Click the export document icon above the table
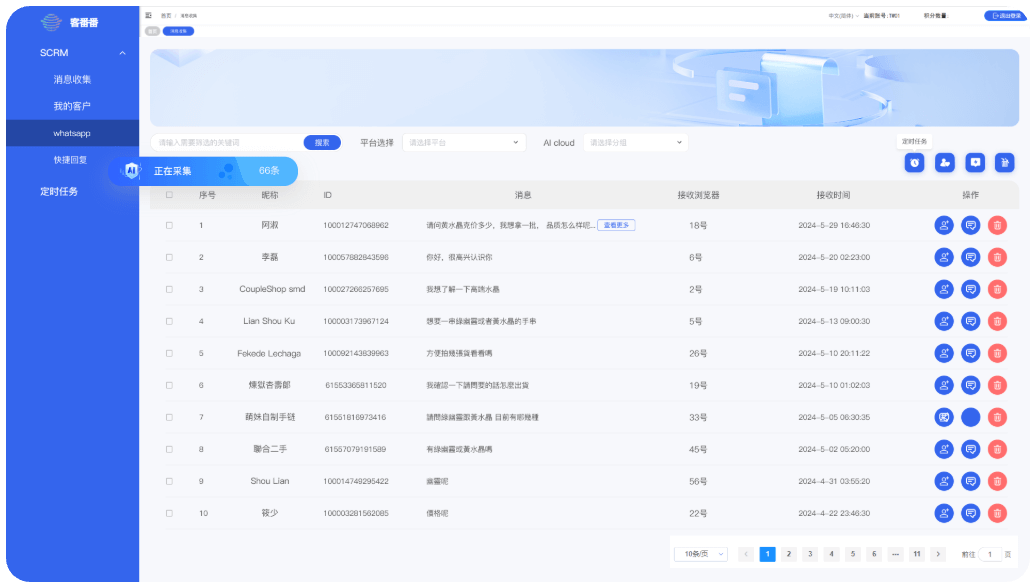The width and height of the screenshot is (1036, 588). pyautogui.click(x=1005, y=162)
